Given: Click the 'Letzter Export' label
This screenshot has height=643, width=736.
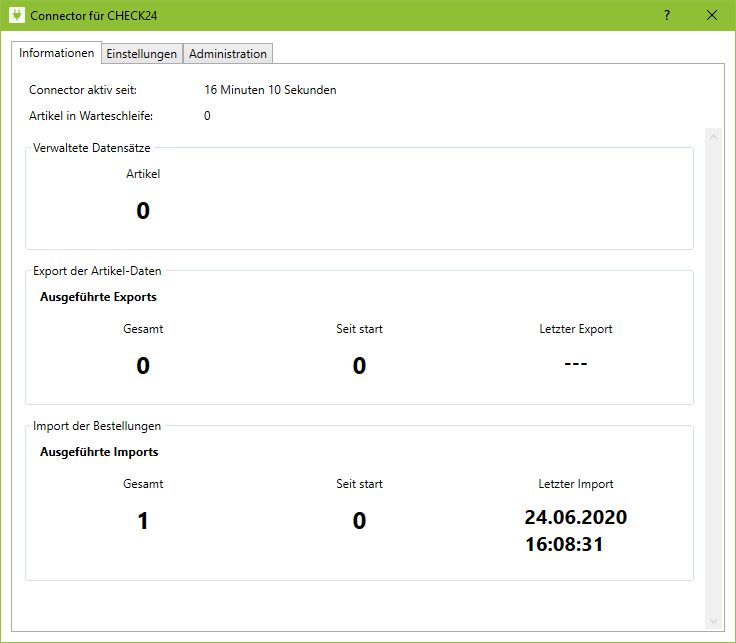Looking at the screenshot, I should point(576,329).
